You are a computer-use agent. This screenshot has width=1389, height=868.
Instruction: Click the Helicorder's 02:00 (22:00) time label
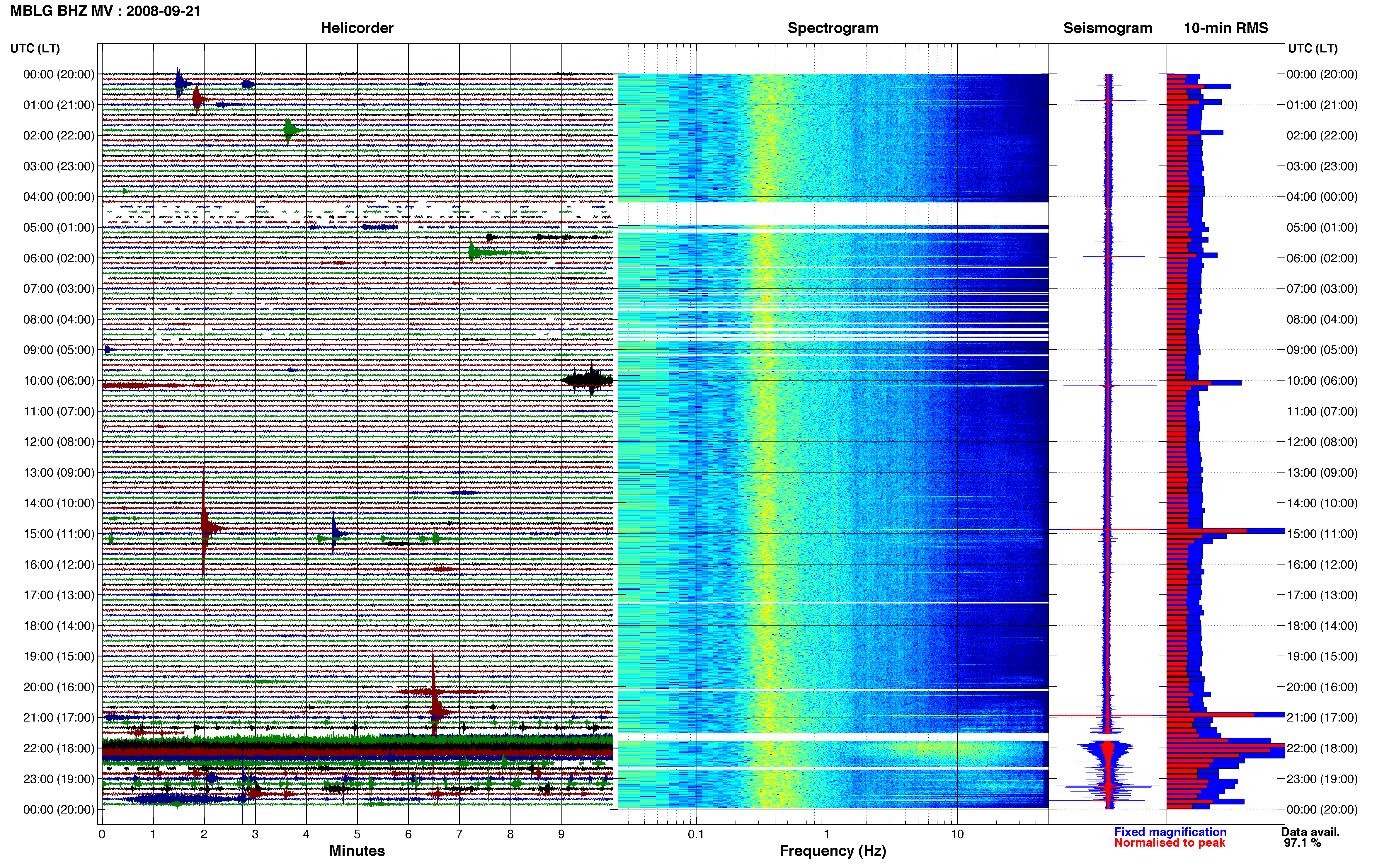(59, 135)
